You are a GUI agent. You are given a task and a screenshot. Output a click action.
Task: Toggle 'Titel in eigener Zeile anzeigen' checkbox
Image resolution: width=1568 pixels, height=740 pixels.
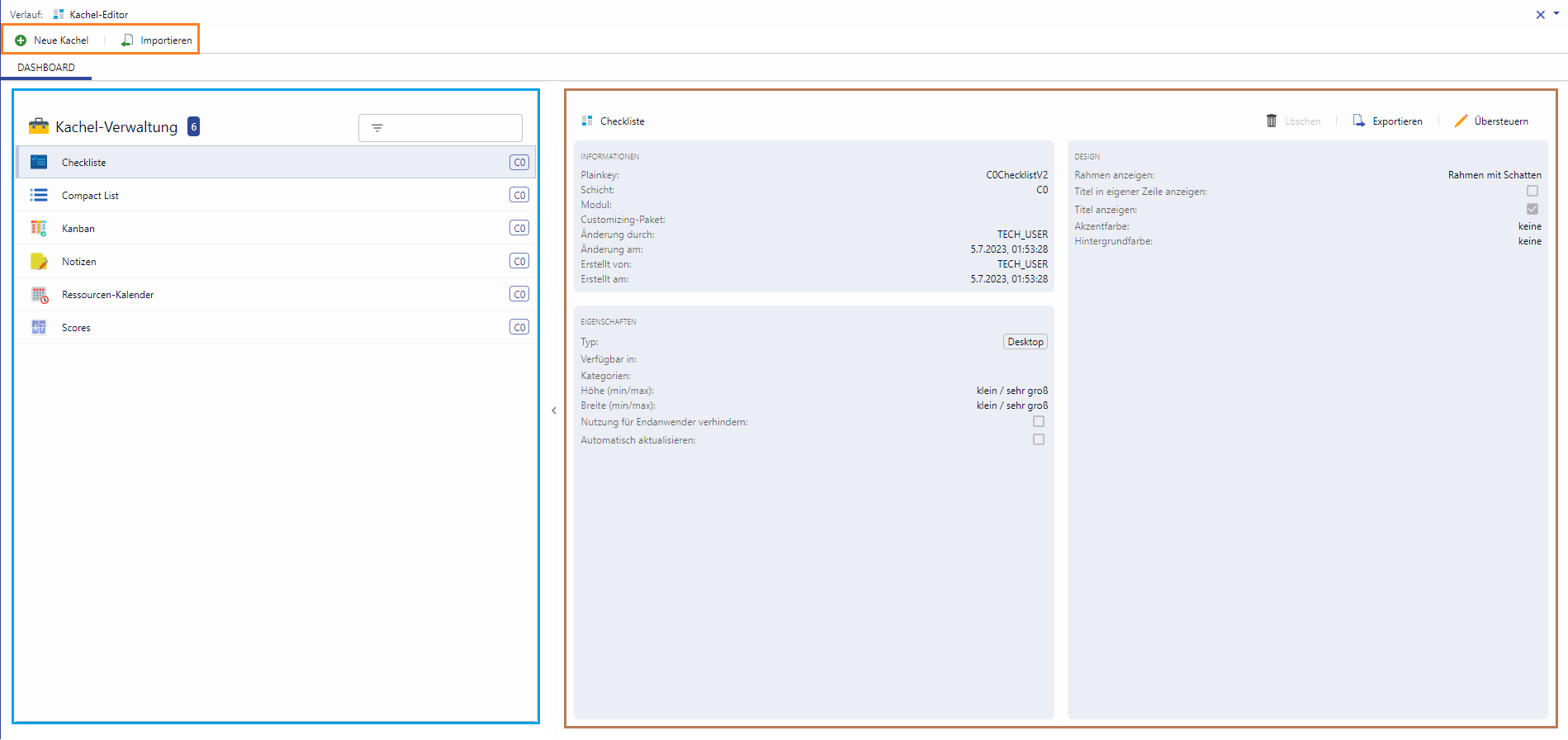[1532, 192]
